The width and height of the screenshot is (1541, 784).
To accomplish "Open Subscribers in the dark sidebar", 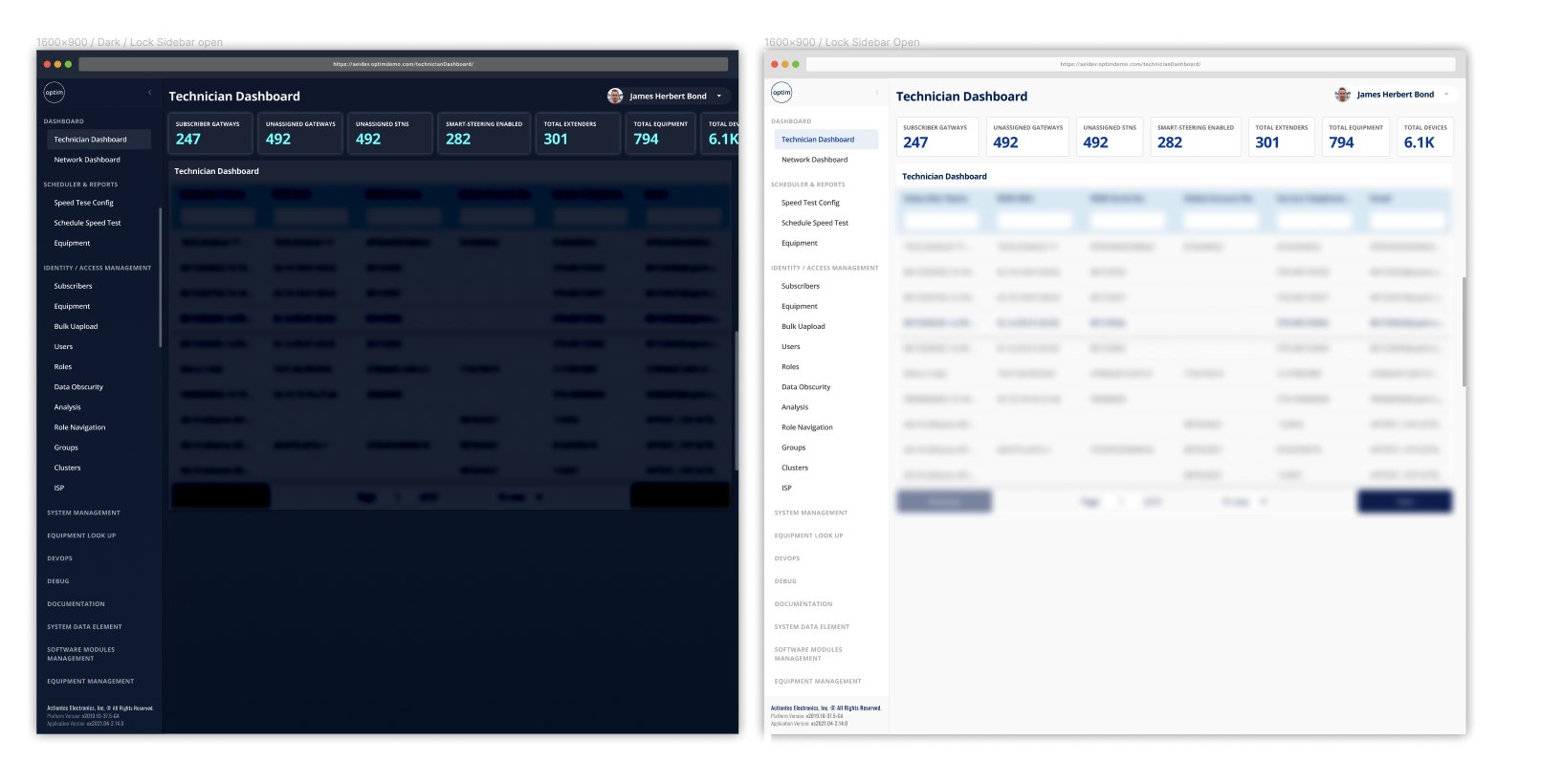I will (73, 286).
